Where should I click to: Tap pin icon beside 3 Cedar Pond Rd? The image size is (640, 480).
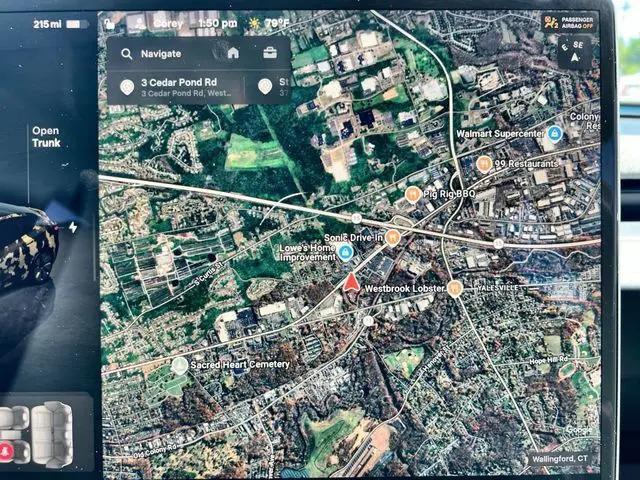pos(127,87)
